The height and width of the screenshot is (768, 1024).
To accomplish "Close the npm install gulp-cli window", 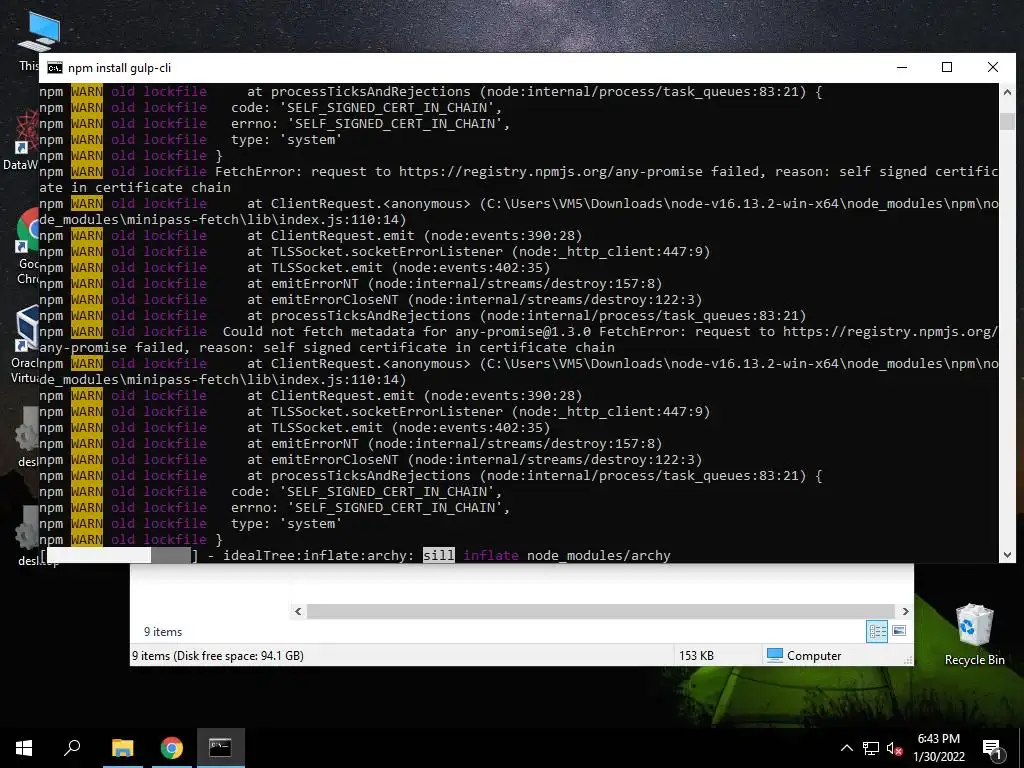I will click(x=993, y=67).
